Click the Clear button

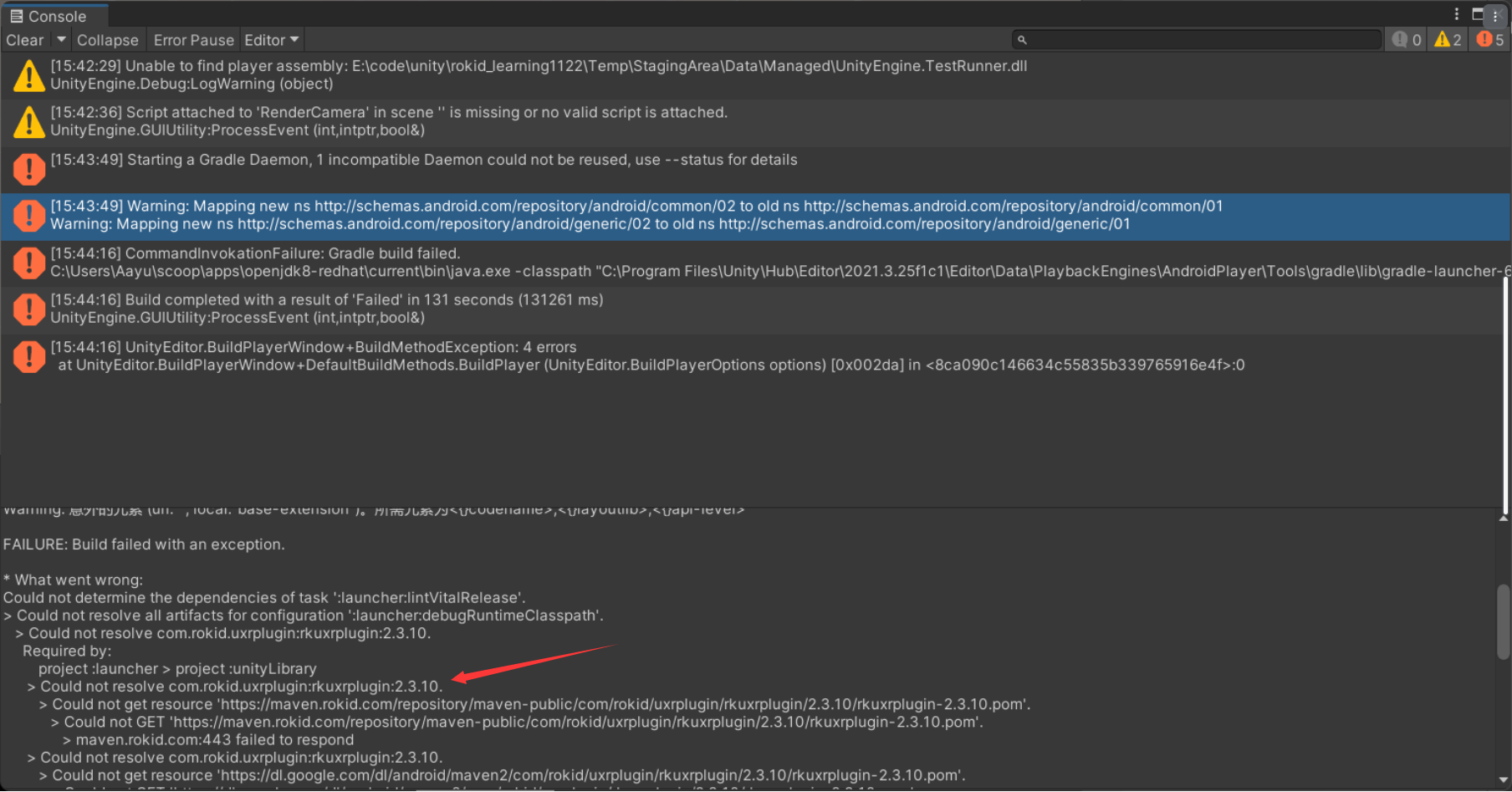pos(25,40)
